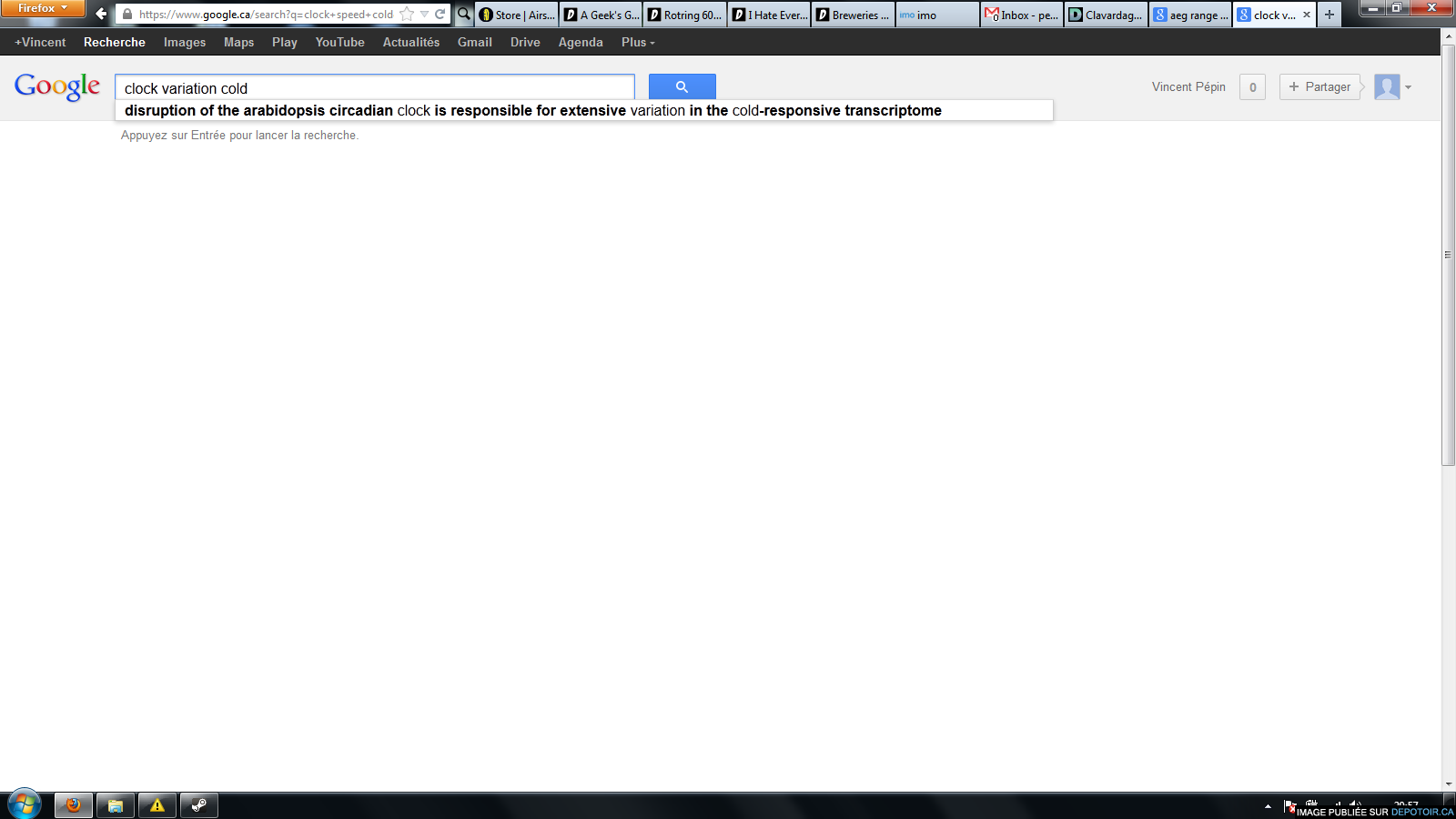Click the vertical scrollbar thumb
Image resolution: width=1456 pixels, height=819 pixels.
click(1449, 255)
